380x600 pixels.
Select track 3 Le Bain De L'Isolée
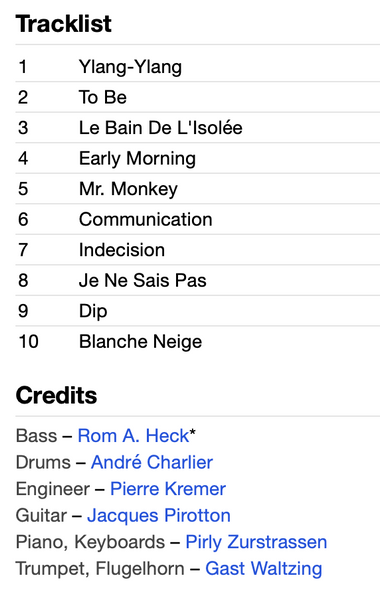197,128
